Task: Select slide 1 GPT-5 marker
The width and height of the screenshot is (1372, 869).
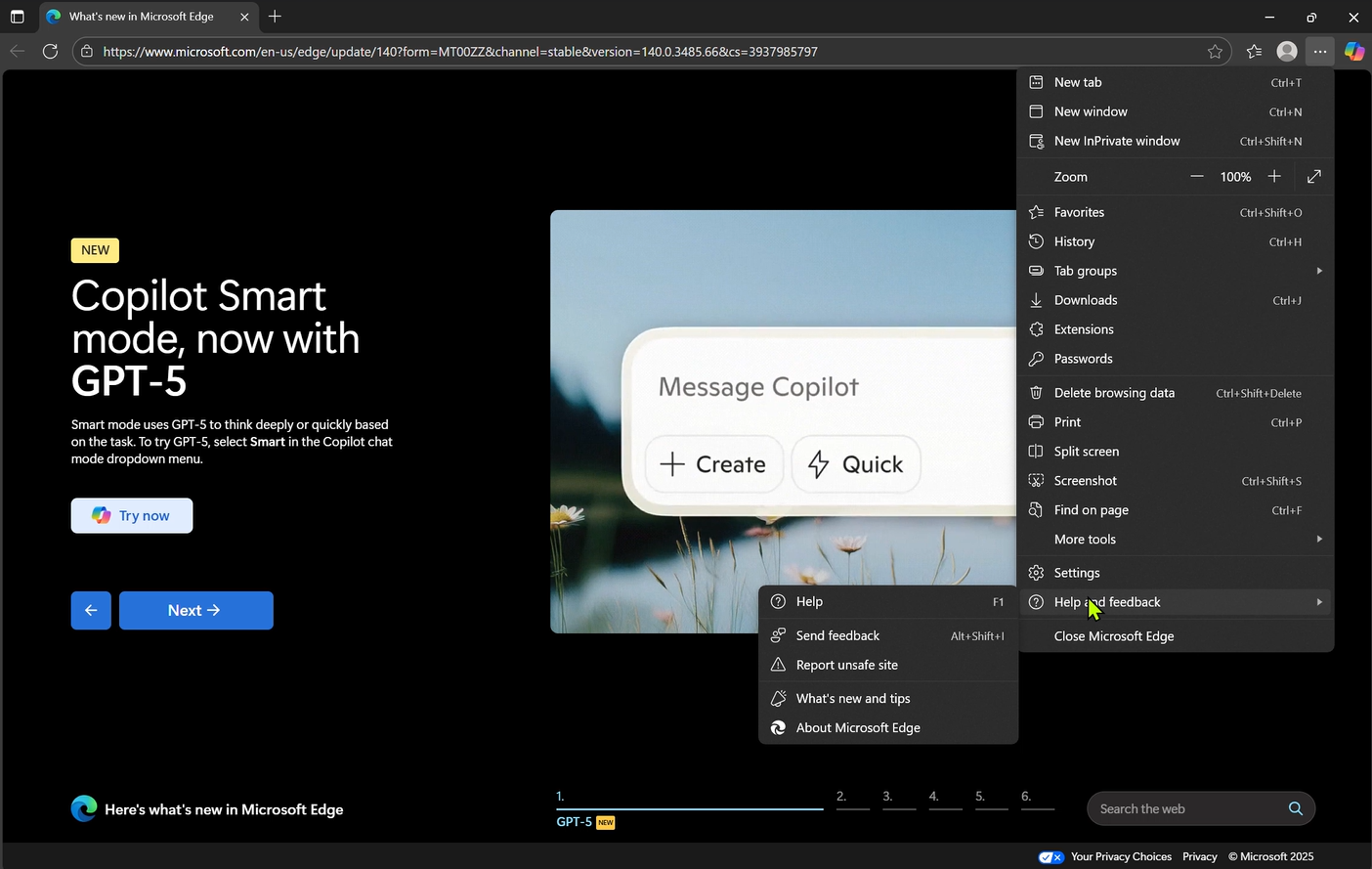Action: [689, 809]
